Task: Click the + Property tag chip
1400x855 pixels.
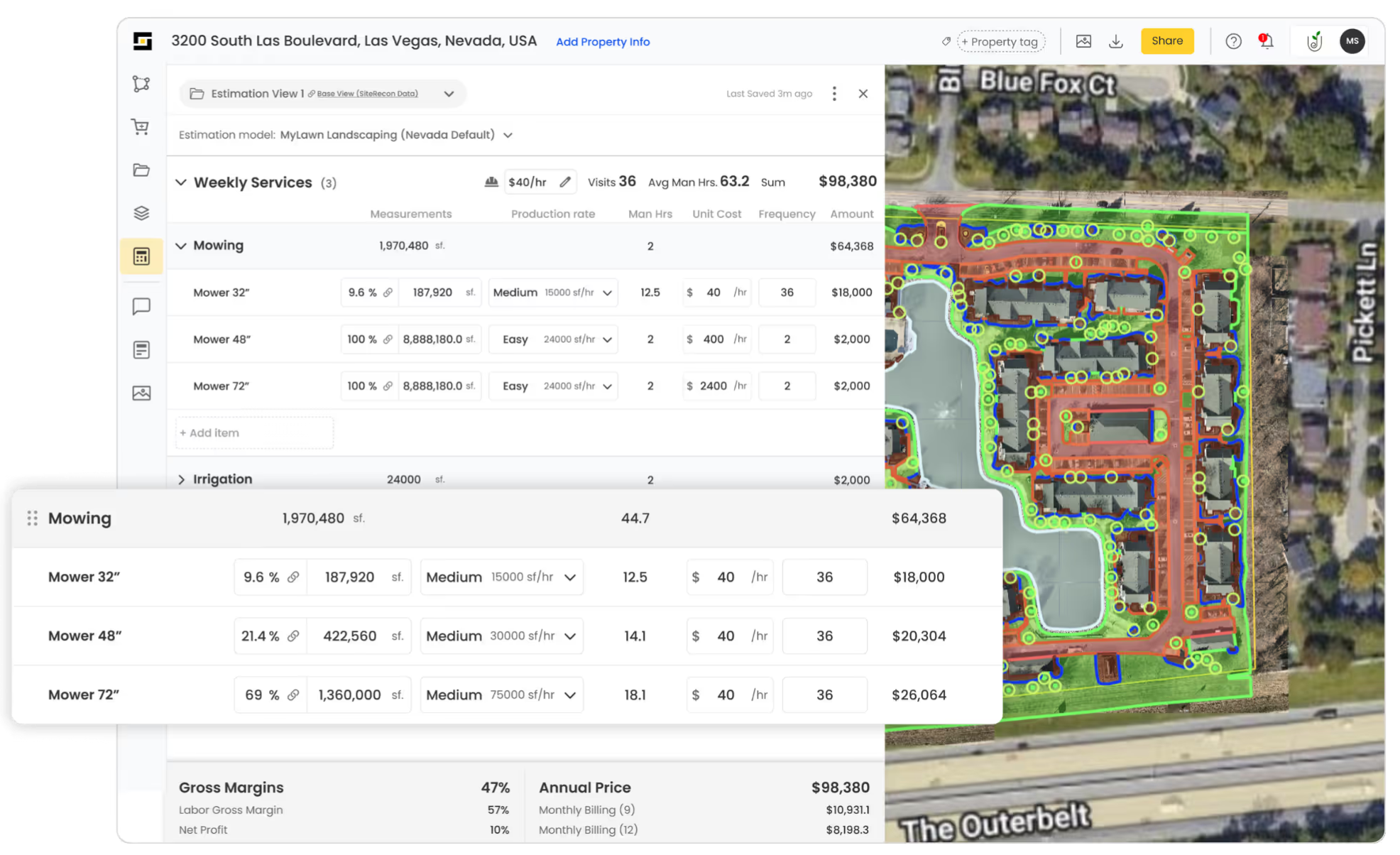Action: tap(1000, 42)
